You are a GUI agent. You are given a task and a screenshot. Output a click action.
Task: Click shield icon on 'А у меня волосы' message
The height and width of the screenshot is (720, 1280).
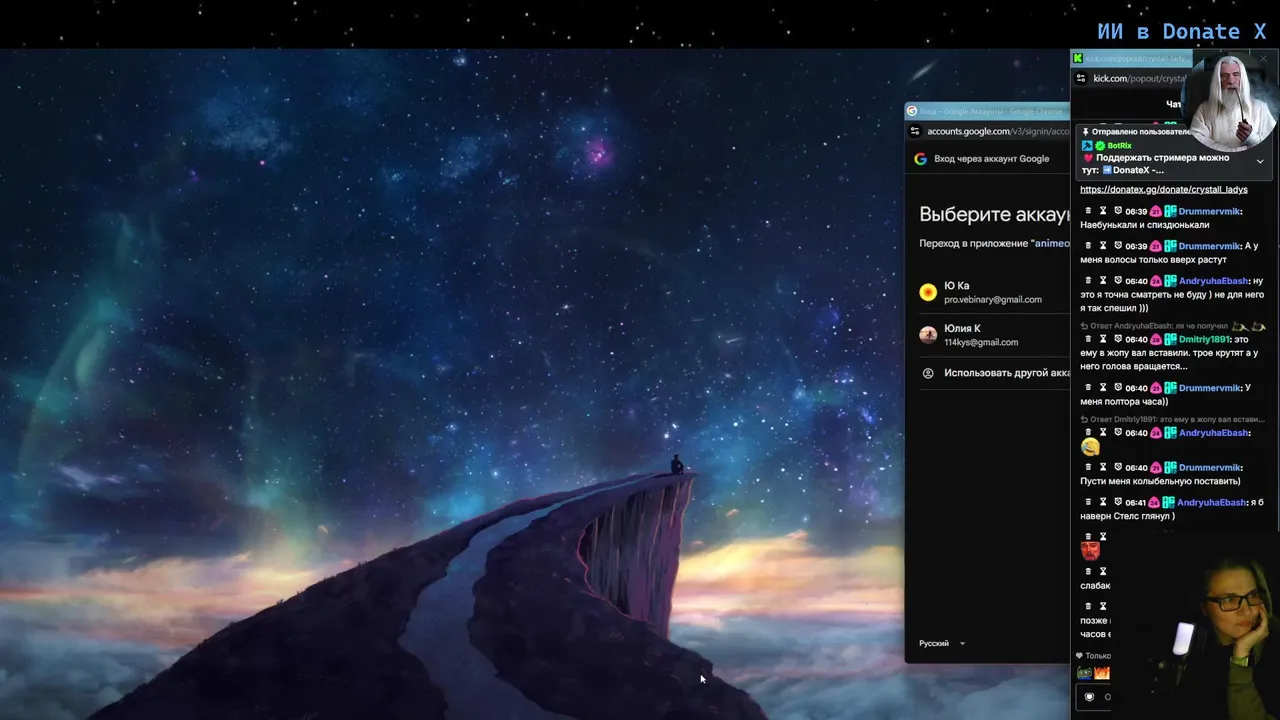(x=1118, y=246)
